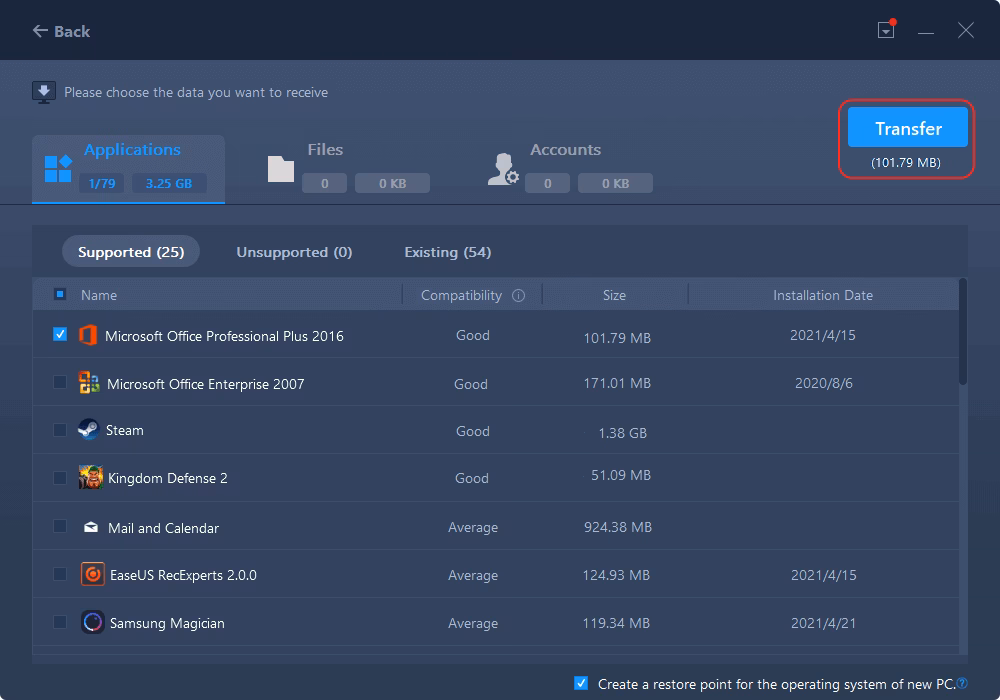Click the 51.09 MB size value
1000x700 pixels.
click(621, 475)
